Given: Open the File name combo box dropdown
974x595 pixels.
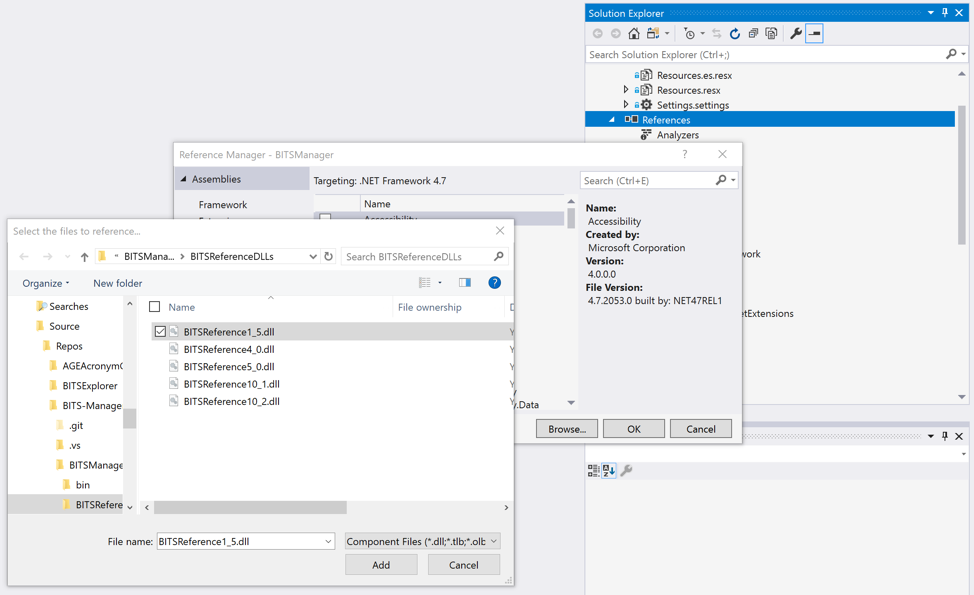Looking at the screenshot, I should pos(328,542).
